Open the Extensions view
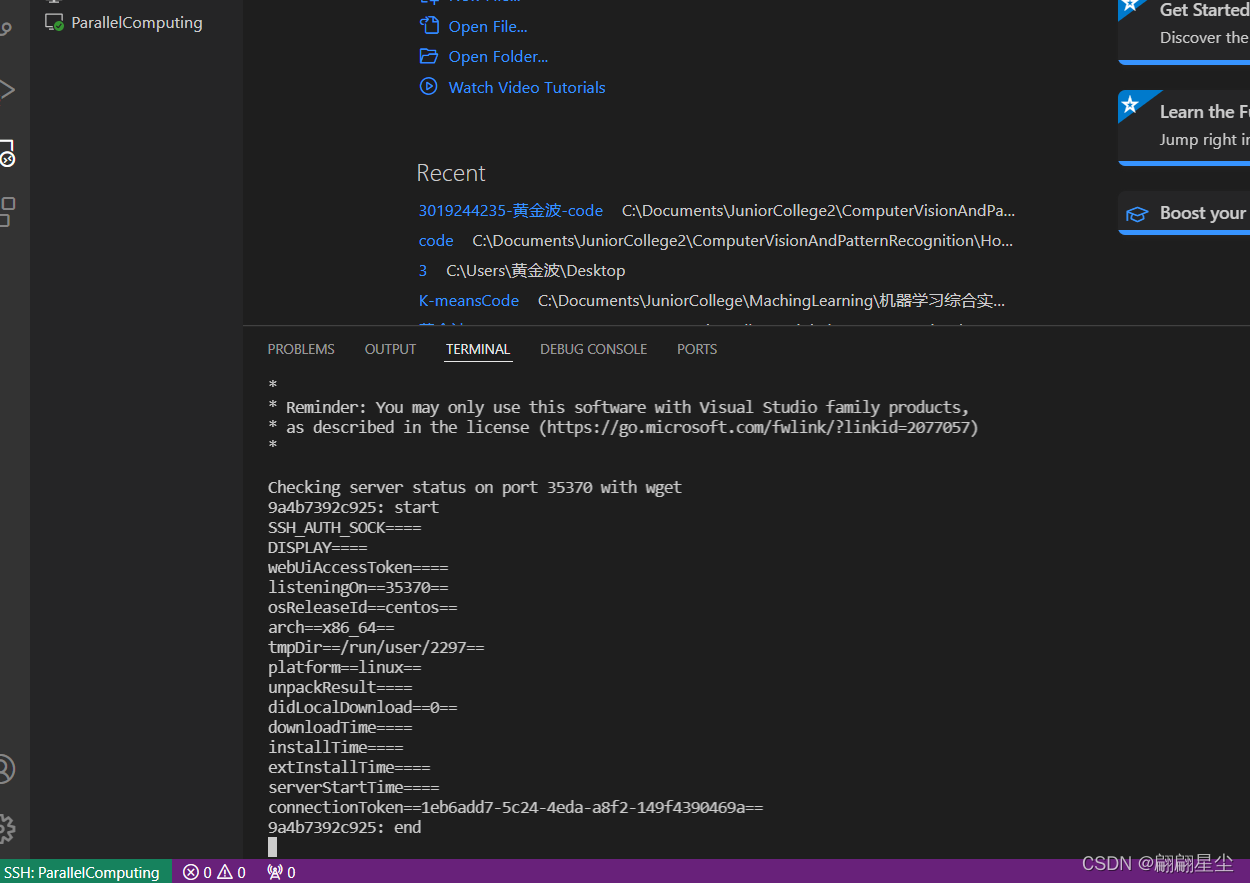Screen dimensions: 1250x883 pyautogui.click(x=7, y=212)
